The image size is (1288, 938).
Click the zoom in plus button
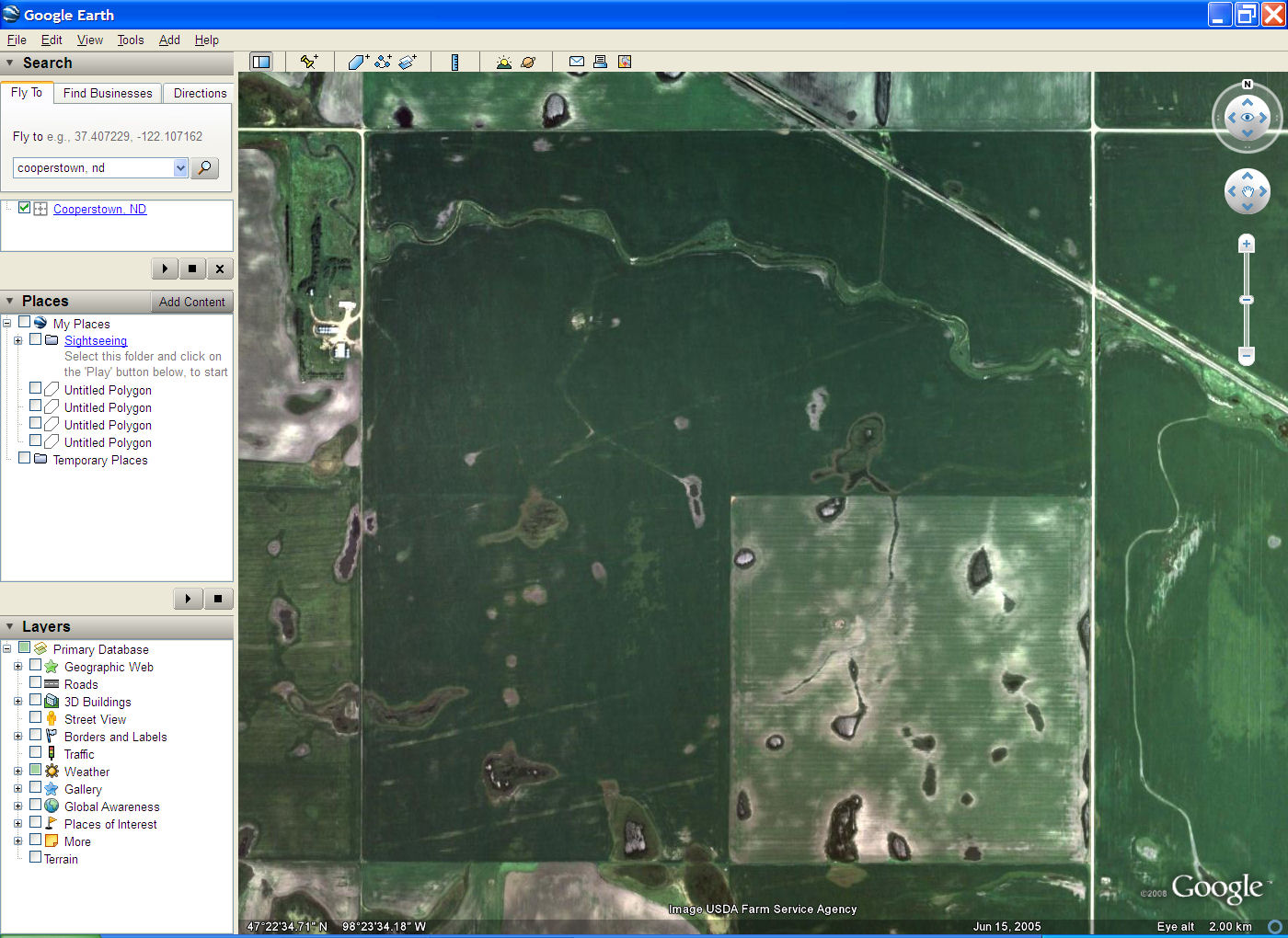pyautogui.click(x=1247, y=244)
